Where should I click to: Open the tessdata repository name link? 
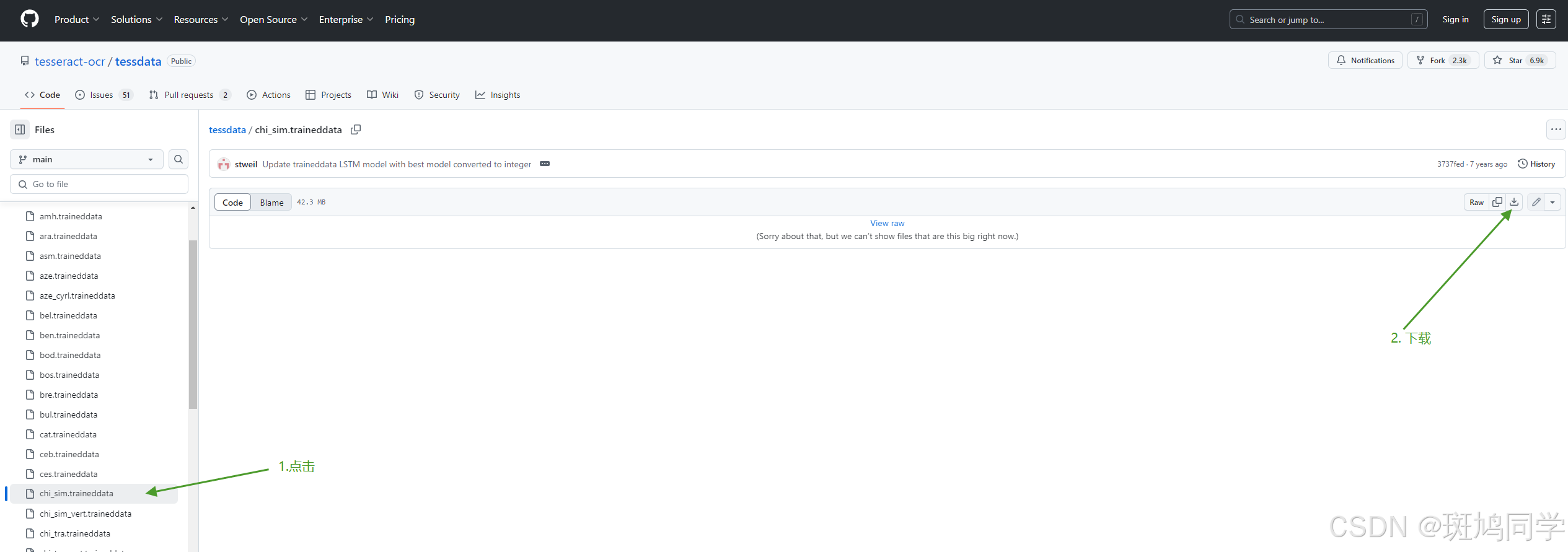coord(138,61)
